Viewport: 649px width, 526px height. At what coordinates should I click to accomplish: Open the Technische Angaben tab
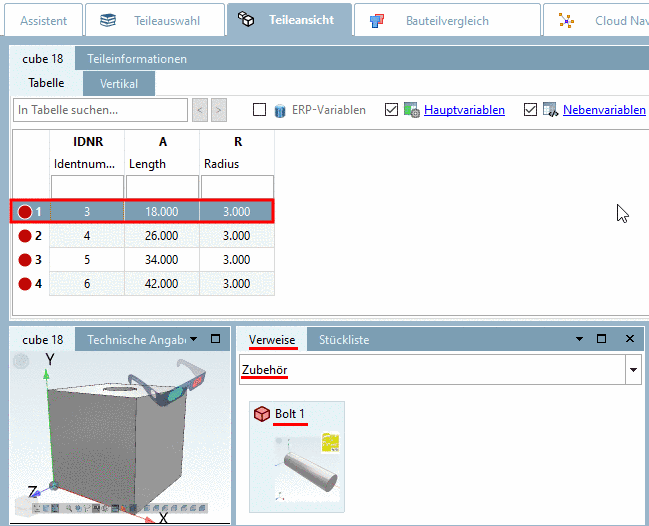(137, 340)
